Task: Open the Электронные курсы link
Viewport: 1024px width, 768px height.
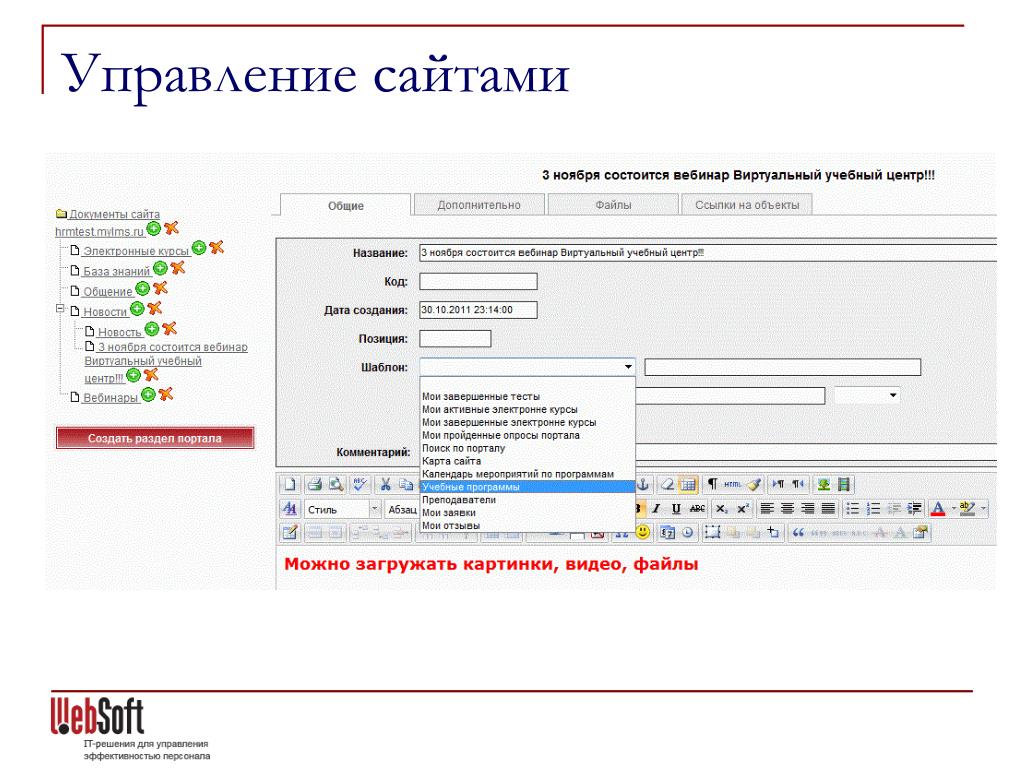Action: 136,251
